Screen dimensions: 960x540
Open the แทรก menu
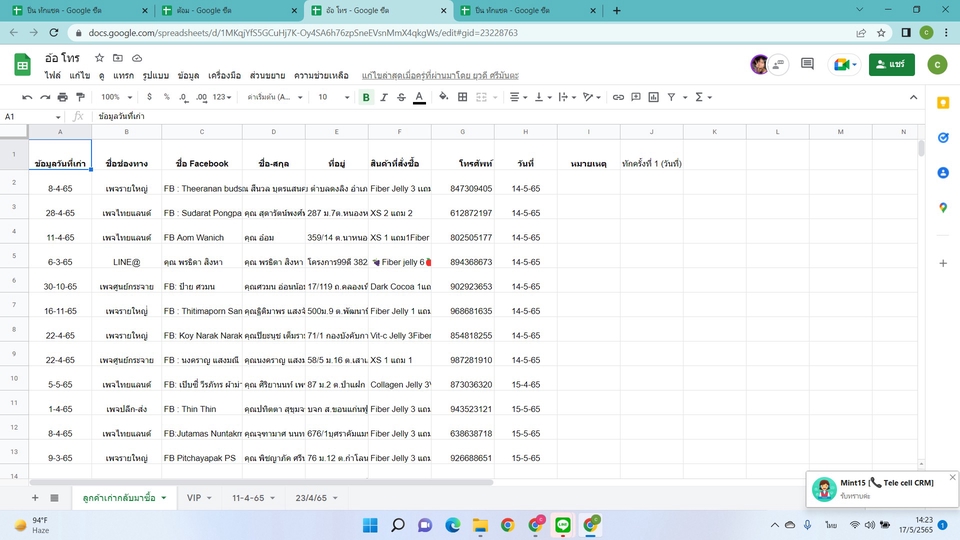123,75
